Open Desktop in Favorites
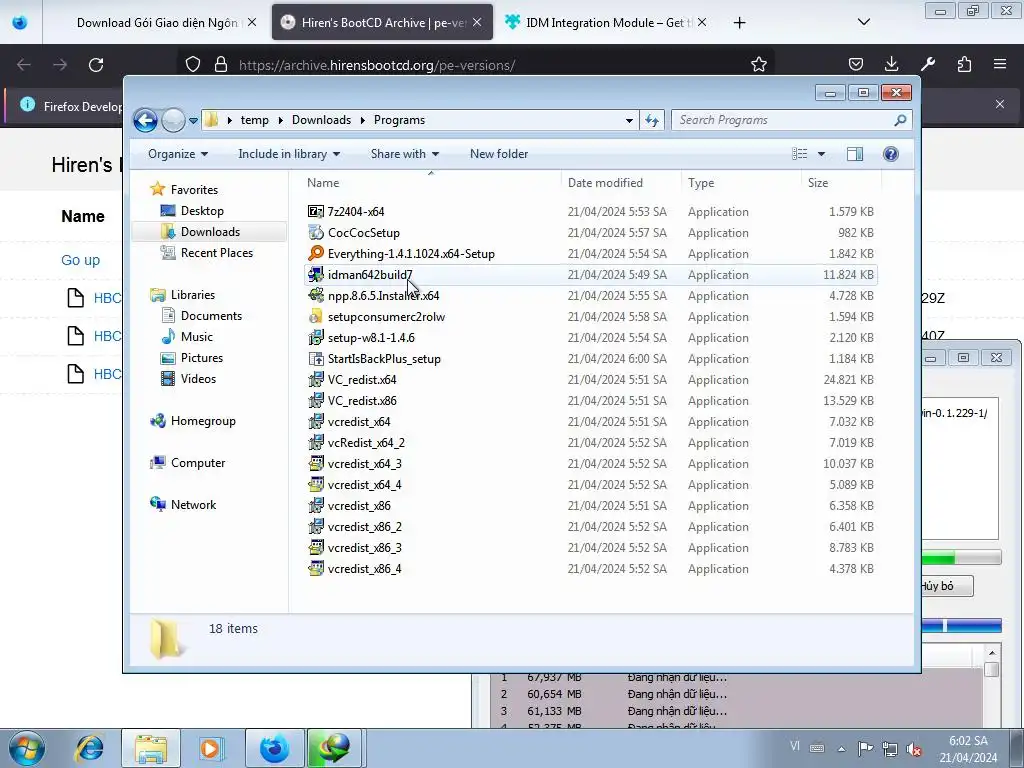1024x768 pixels. coord(202,211)
